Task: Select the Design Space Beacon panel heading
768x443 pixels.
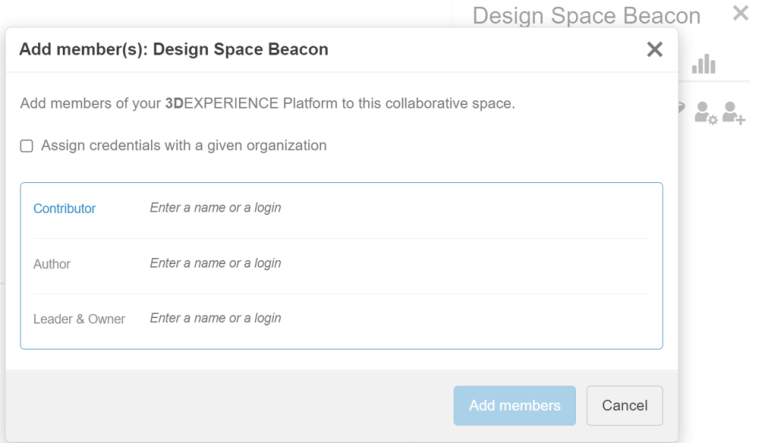Action: click(586, 16)
